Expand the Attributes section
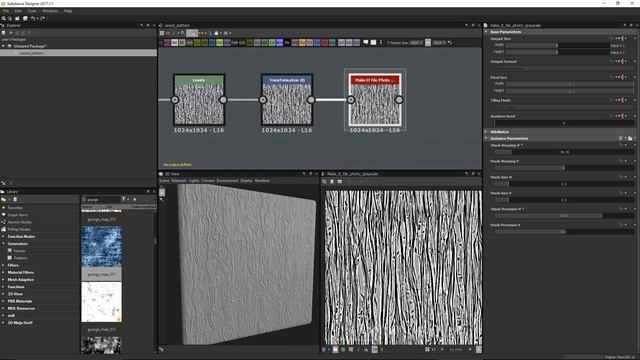 pyautogui.click(x=486, y=132)
